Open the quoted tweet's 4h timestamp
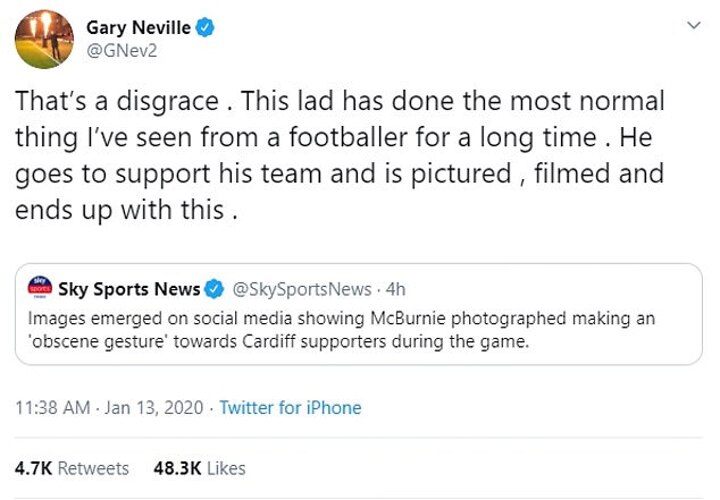The width and height of the screenshot is (720, 500). [x=395, y=290]
